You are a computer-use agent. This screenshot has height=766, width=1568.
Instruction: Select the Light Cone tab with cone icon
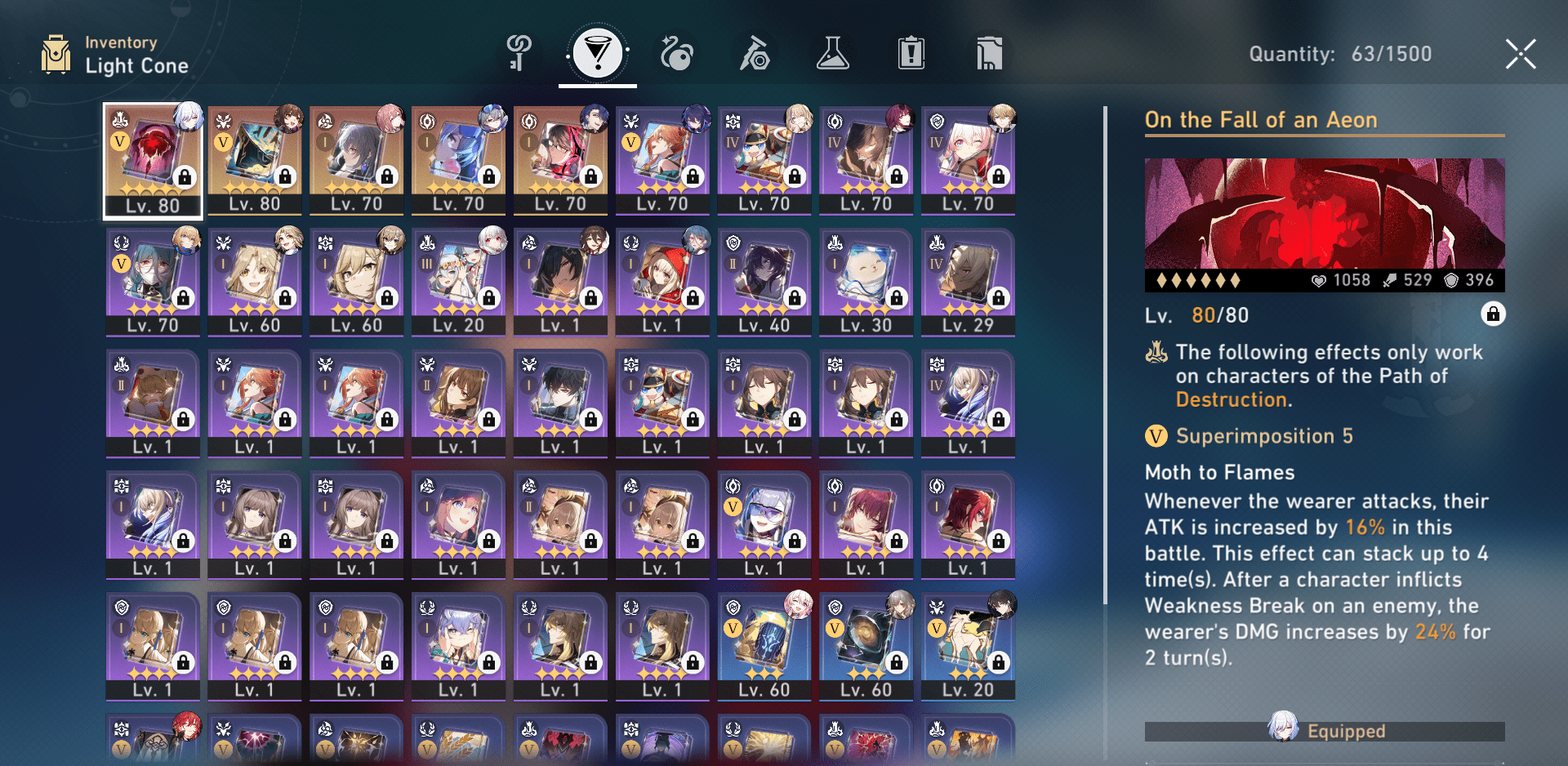598,54
